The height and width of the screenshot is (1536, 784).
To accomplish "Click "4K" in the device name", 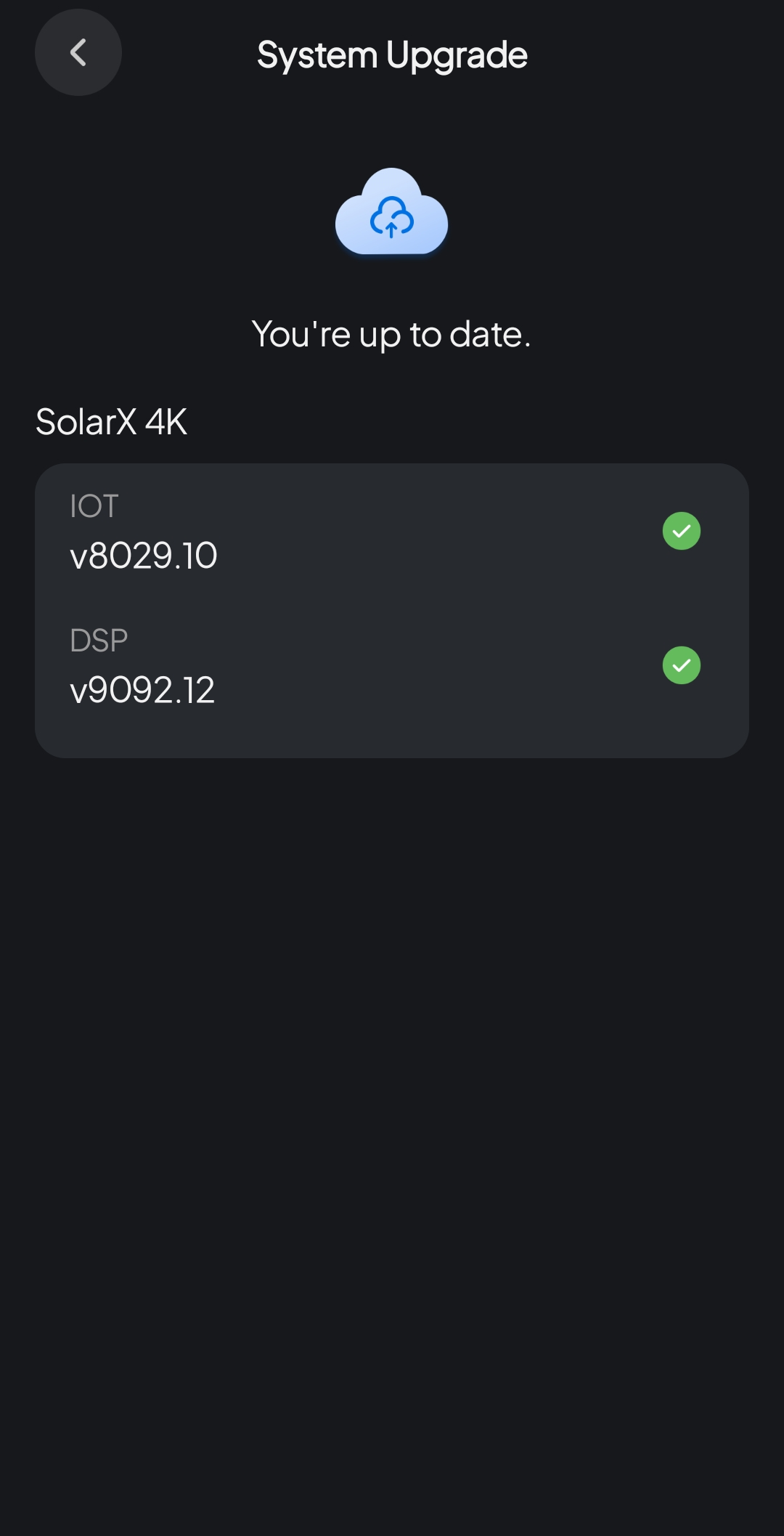I will click(x=166, y=422).
